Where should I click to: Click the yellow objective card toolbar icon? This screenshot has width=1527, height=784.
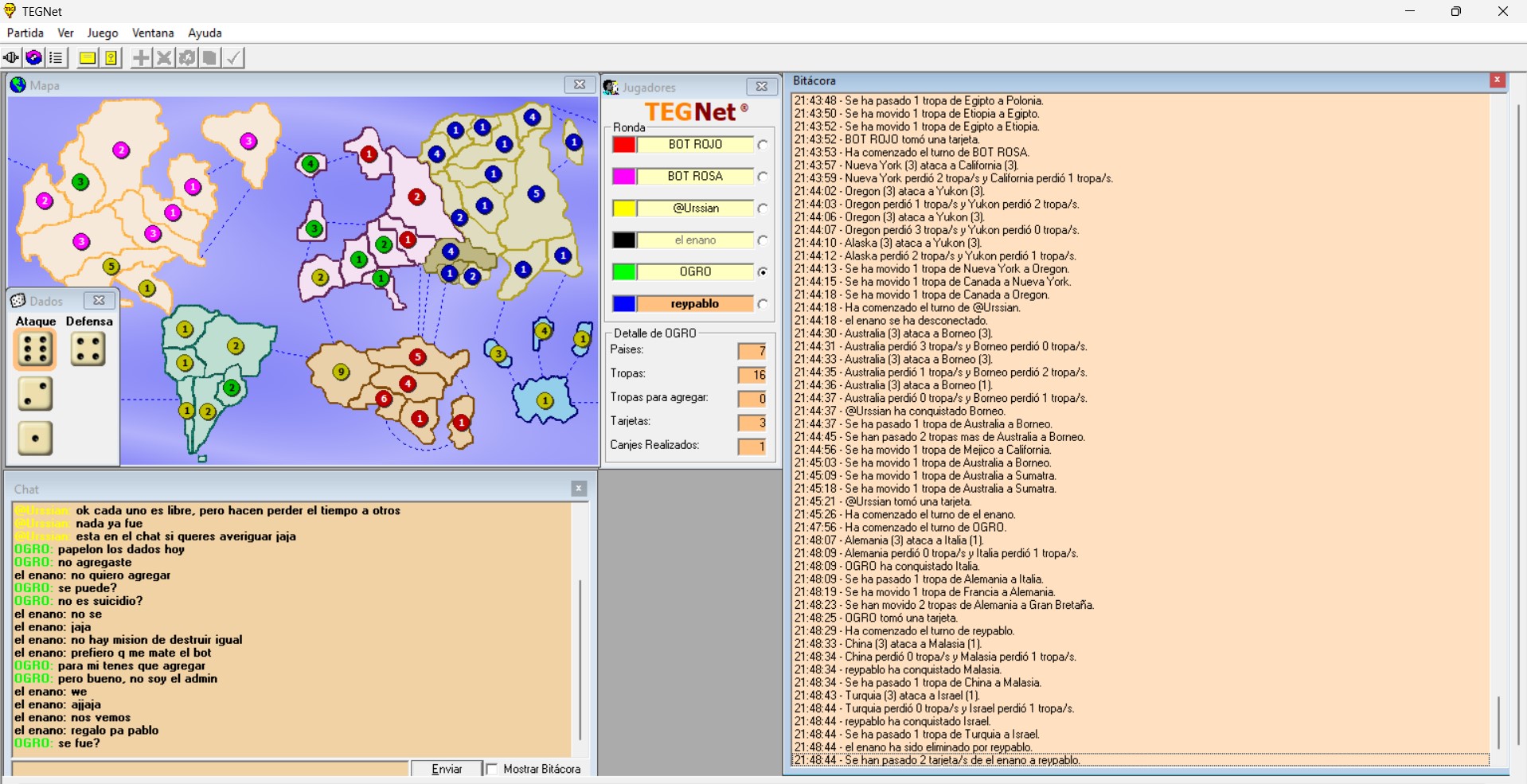pyautogui.click(x=111, y=58)
